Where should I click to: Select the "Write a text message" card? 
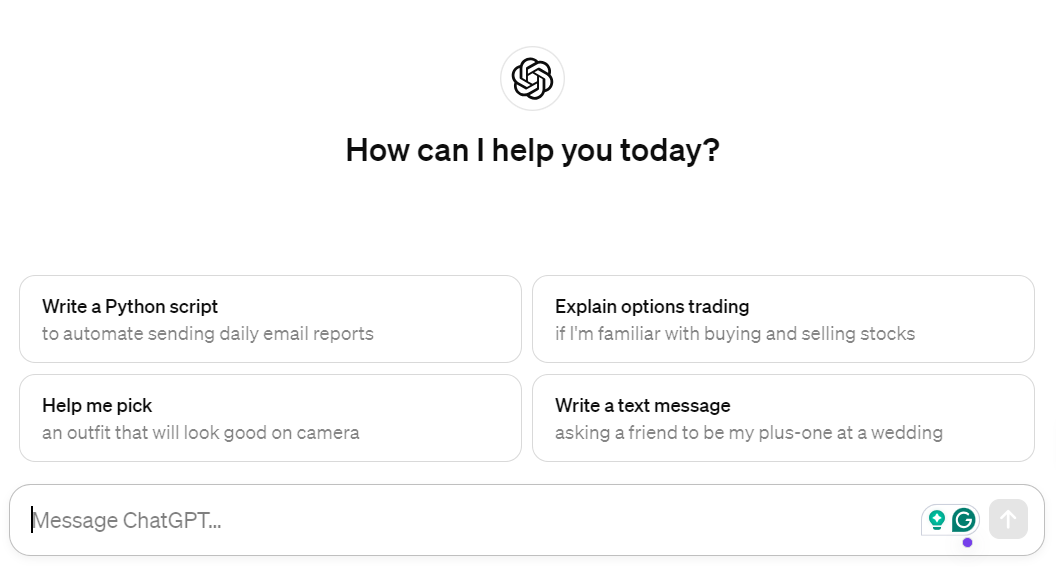[x=783, y=417]
